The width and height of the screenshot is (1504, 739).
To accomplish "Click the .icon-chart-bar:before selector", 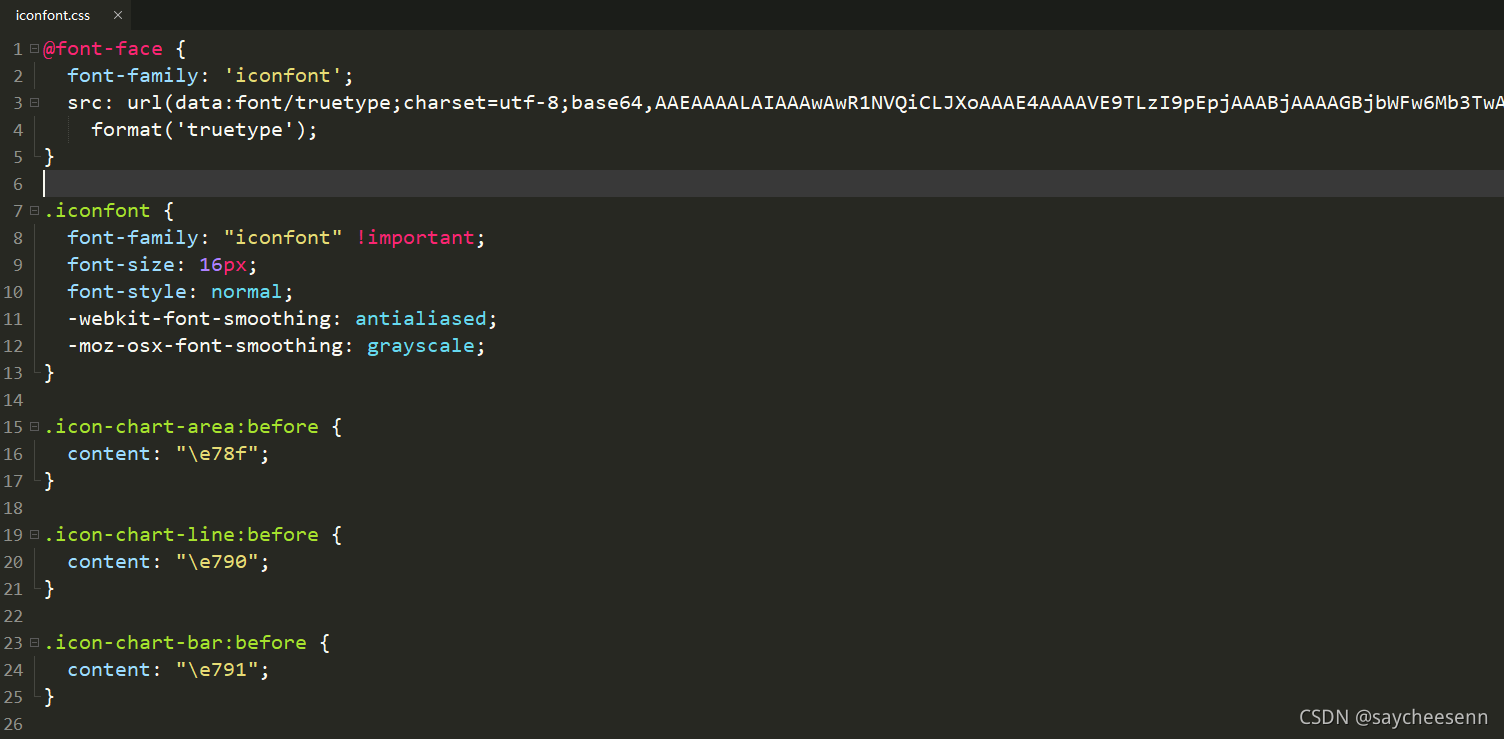I will point(175,643).
